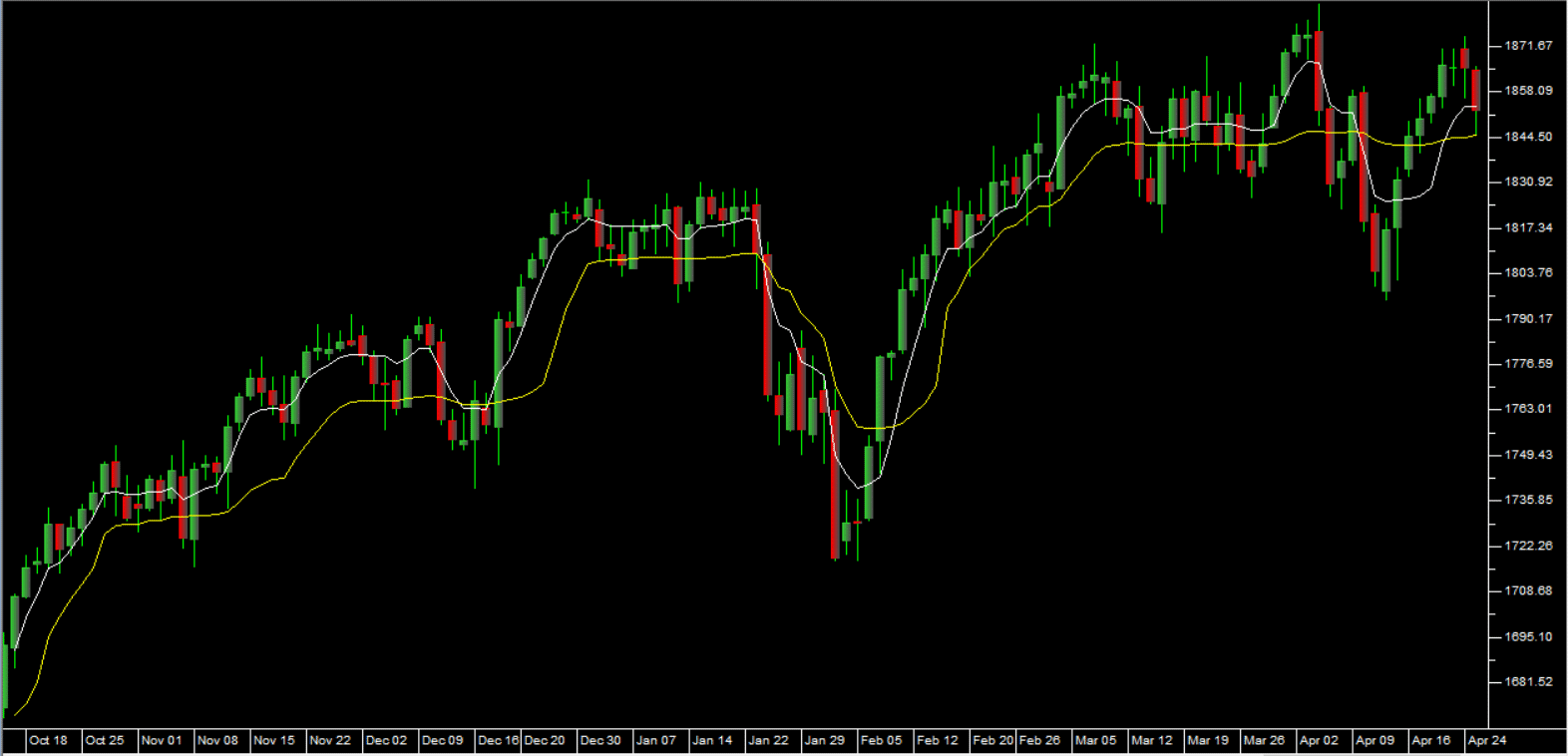Click the 1858.09 price label
This screenshot has width=1568, height=756.
coord(1528,91)
